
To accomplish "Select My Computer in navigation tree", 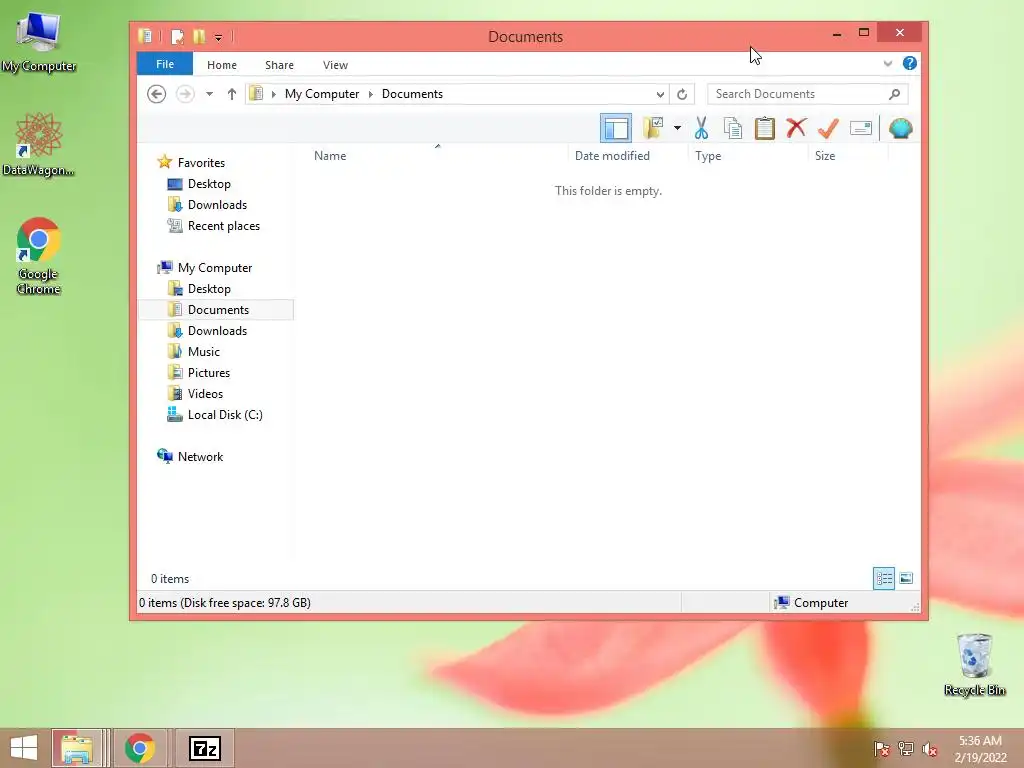I will pos(214,268).
